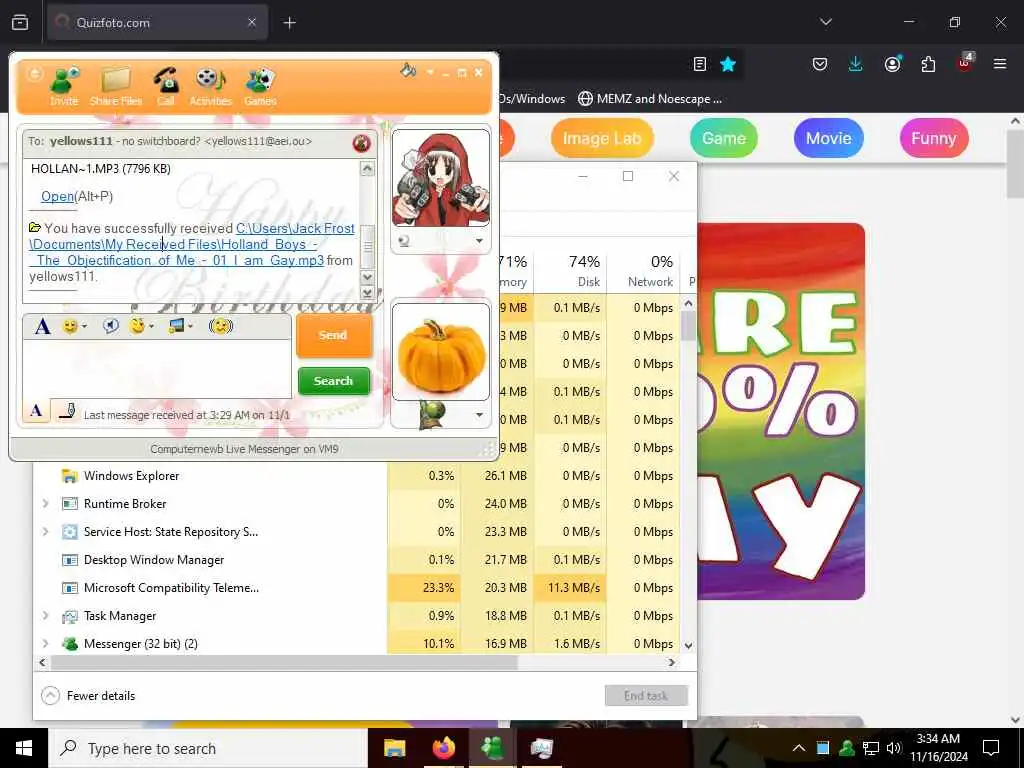Expand the Messenger (32 bit) process row
The height and width of the screenshot is (768, 1024).
[45, 644]
